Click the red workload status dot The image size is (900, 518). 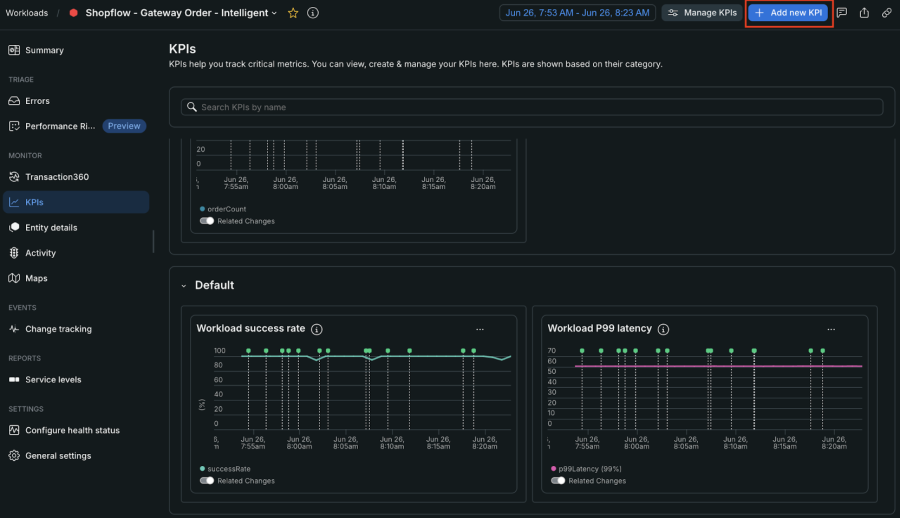pyautogui.click(x=73, y=13)
